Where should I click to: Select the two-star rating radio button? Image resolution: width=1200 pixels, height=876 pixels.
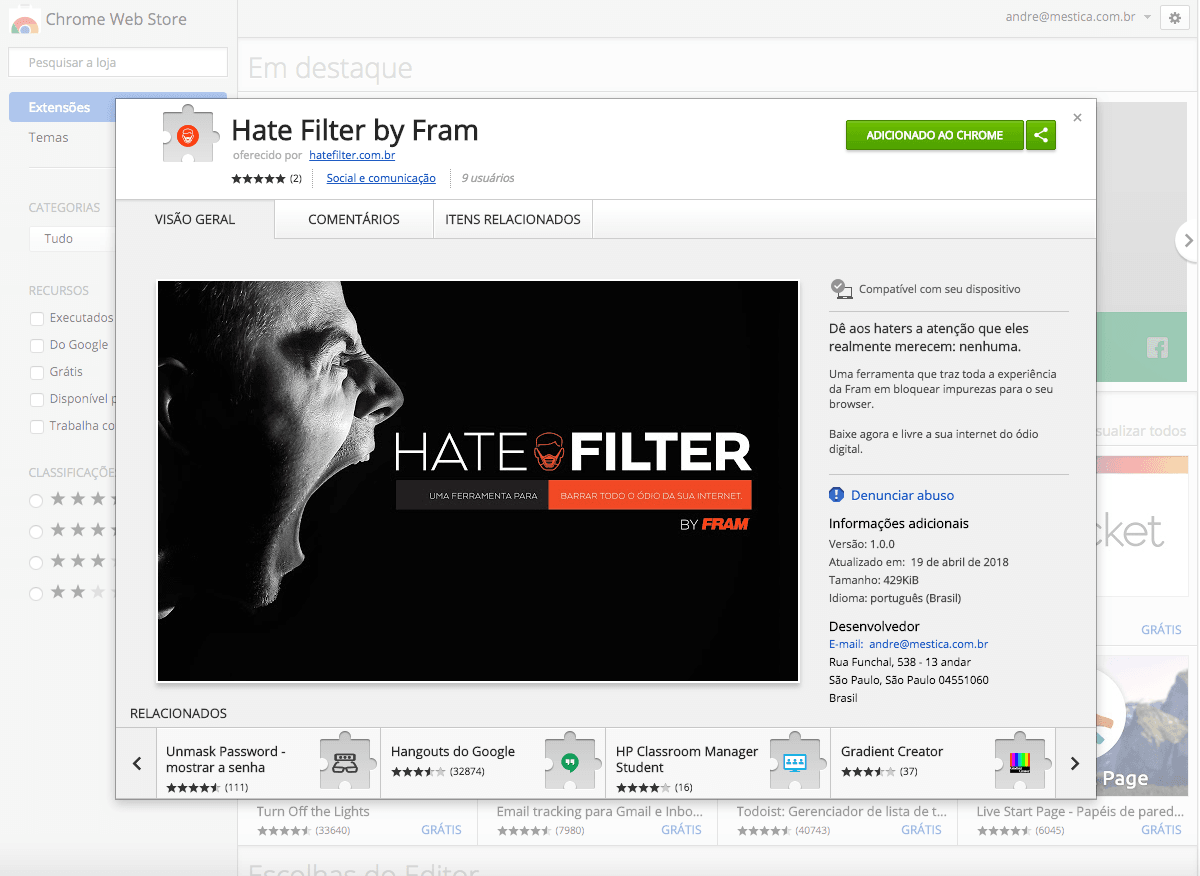[x=36, y=593]
